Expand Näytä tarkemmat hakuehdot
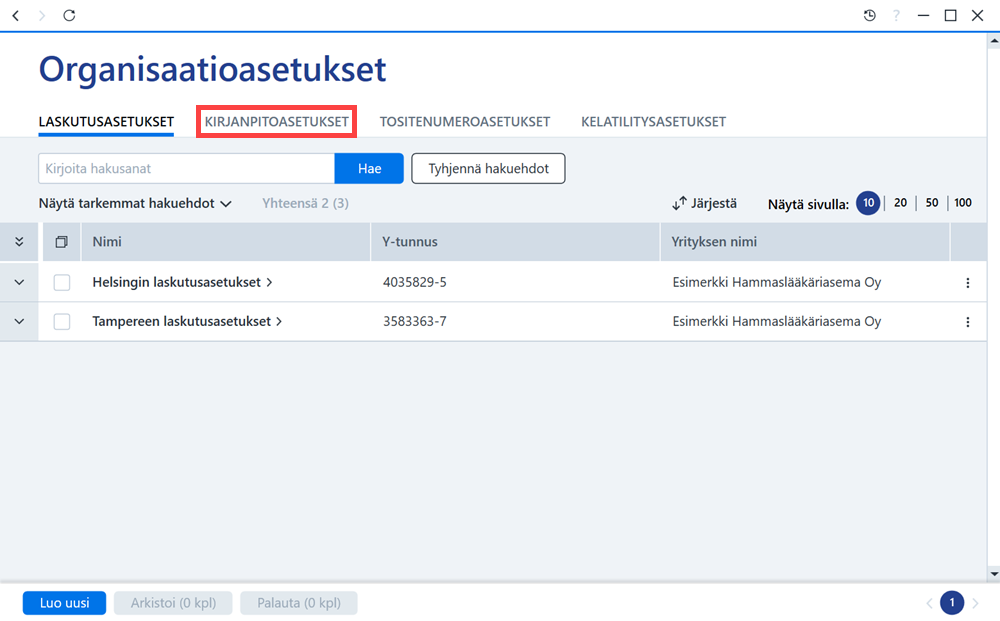The image size is (1000, 621). coord(135,203)
